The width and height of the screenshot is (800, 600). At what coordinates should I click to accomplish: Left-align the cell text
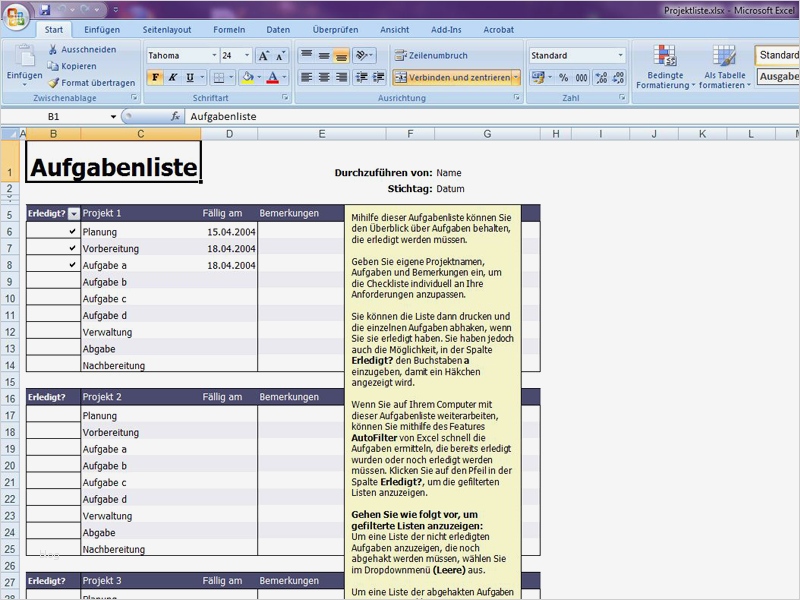306,78
